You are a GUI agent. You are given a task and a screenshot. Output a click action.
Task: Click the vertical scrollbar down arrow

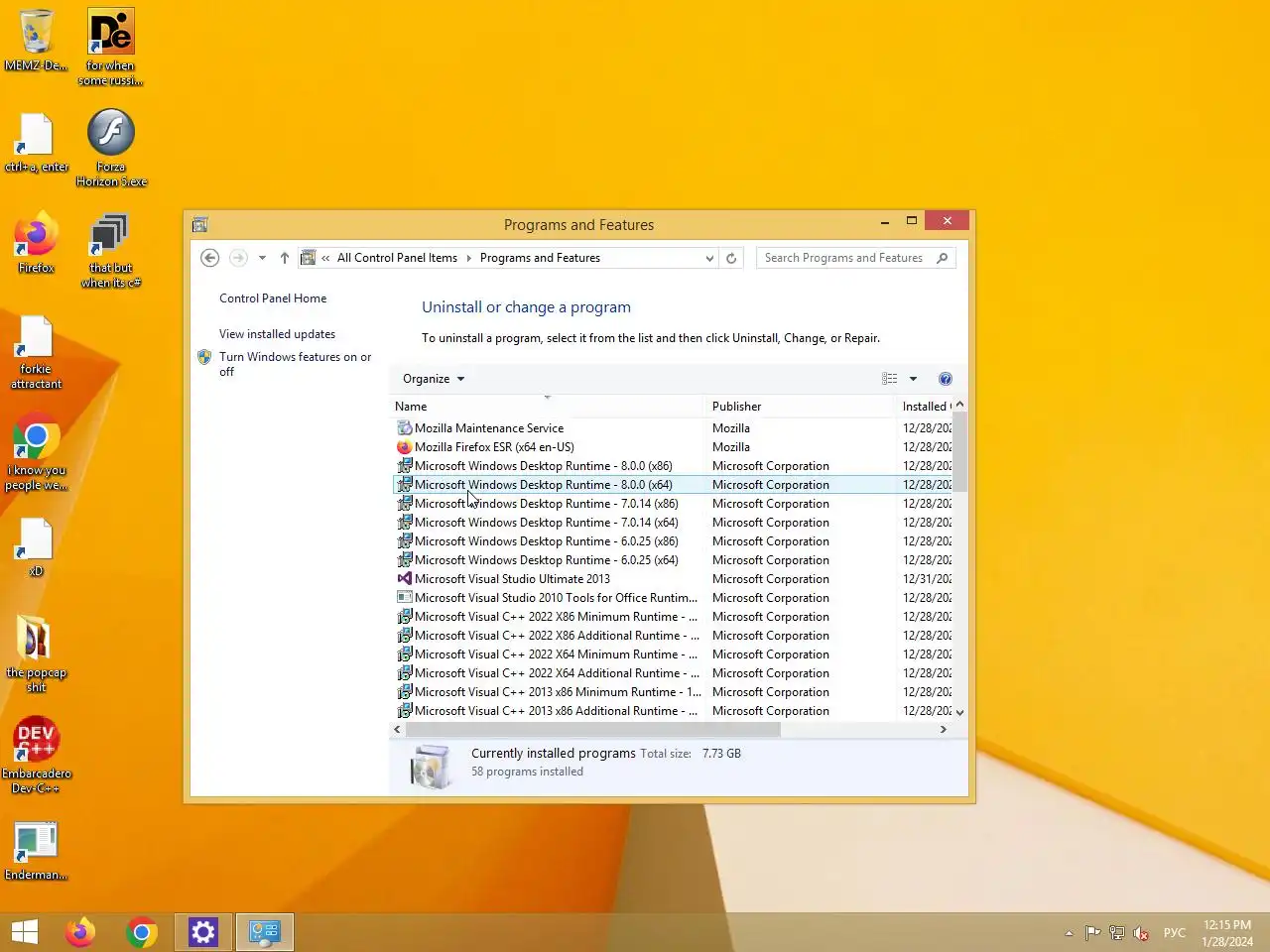click(x=959, y=712)
